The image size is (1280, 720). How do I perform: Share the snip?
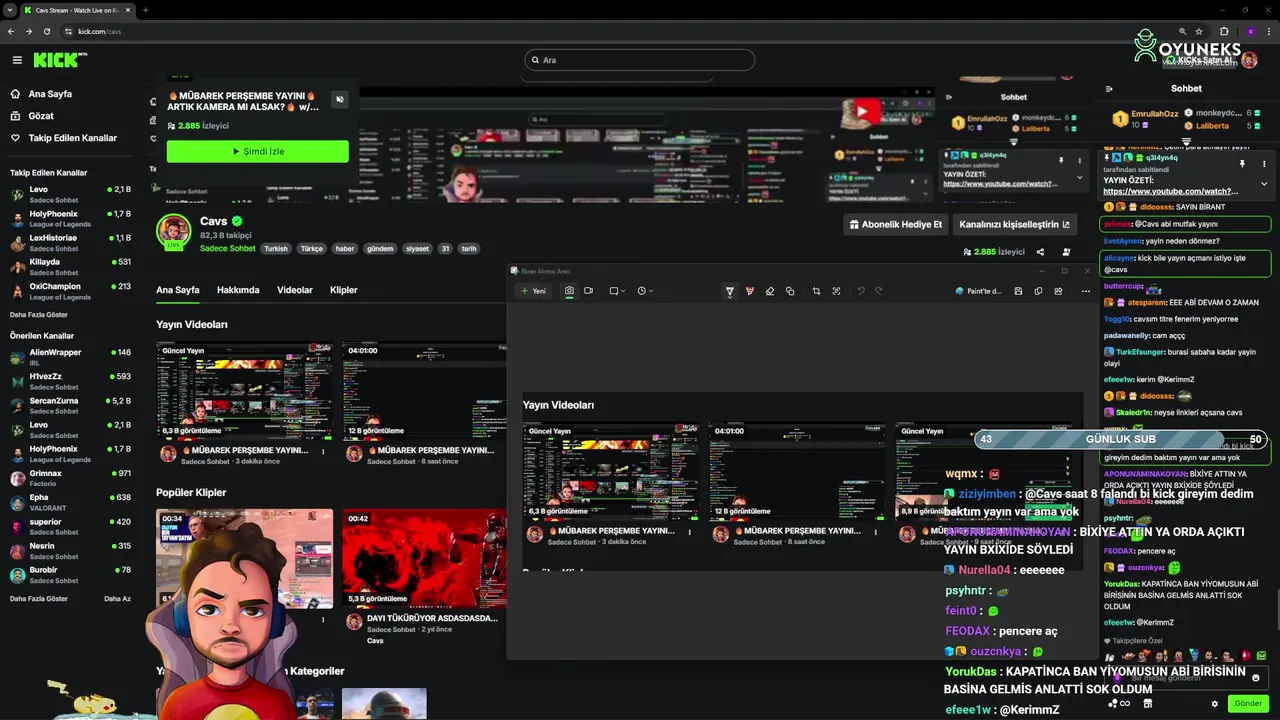[1058, 291]
